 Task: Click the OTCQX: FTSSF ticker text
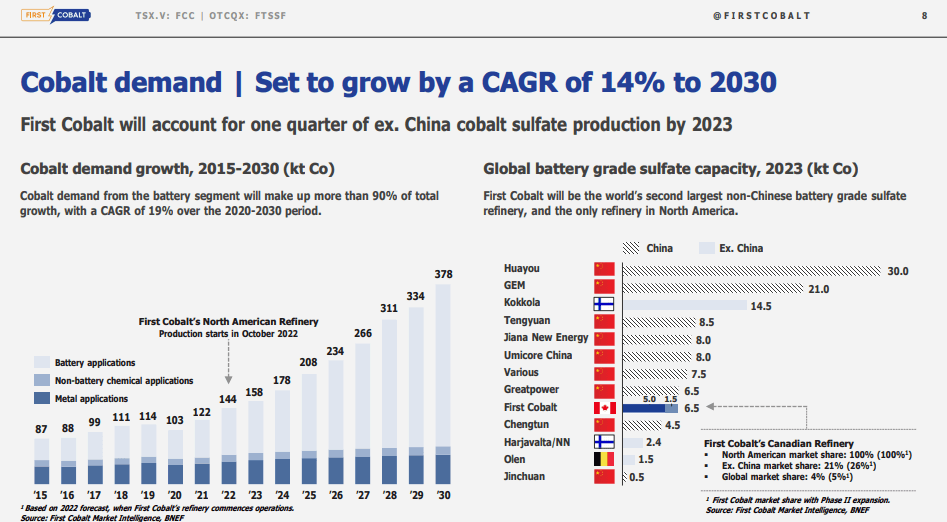tap(248, 16)
